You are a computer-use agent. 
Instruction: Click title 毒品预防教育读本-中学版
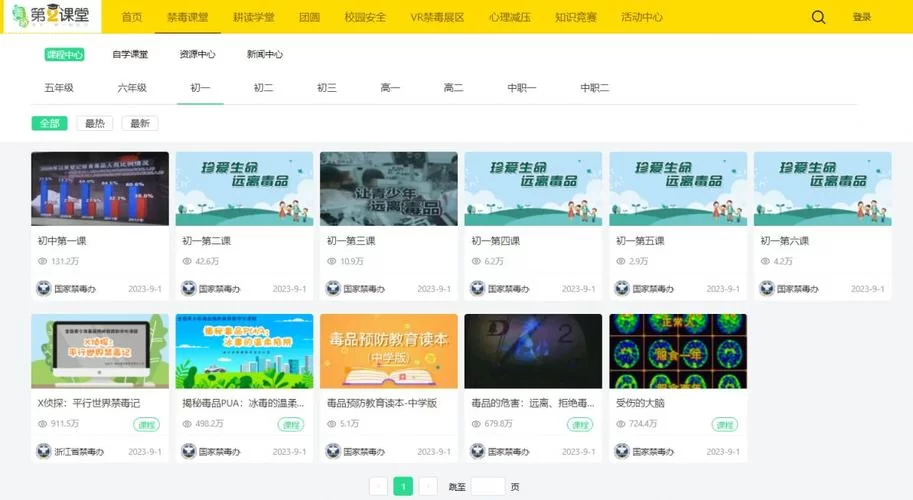[382, 403]
